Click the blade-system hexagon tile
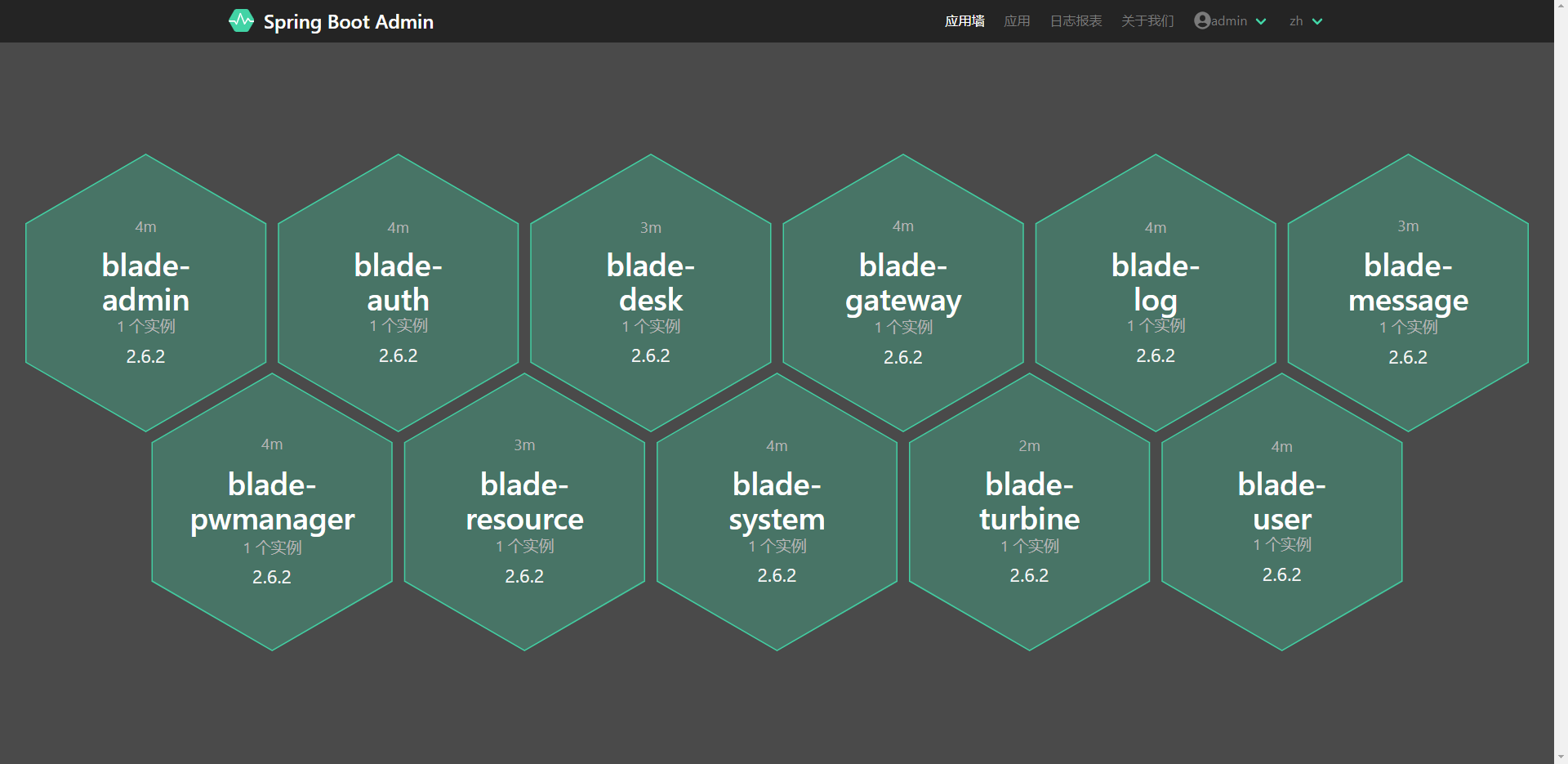Image resolution: width=1568 pixels, height=764 pixels. (777, 512)
